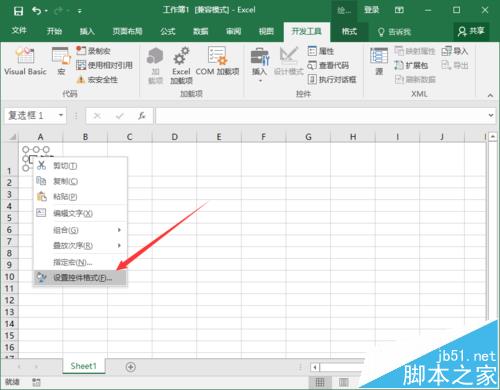Collapse the ribbon with the chevron
Image resolution: width=500 pixels, height=390 pixels.
[490, 95]
